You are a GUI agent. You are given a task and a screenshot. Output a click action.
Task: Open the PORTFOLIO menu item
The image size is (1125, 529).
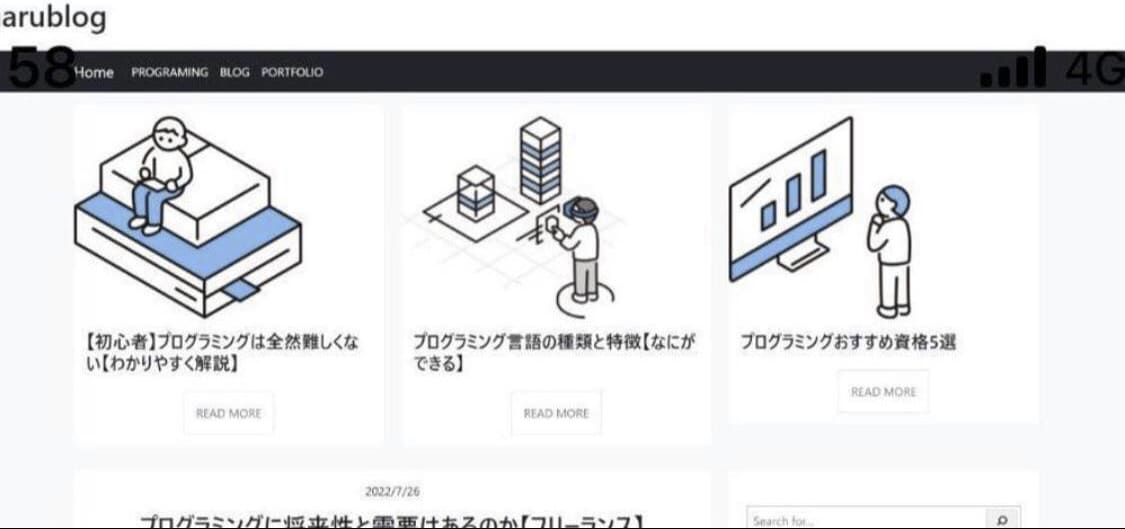[292, 72]
